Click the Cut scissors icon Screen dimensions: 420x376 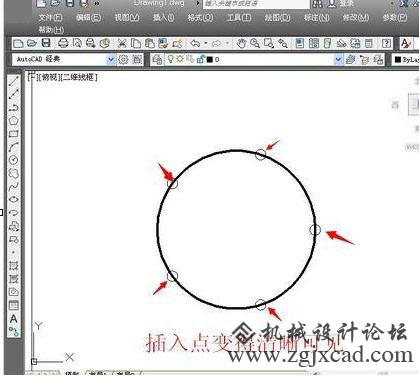(122, 43)
